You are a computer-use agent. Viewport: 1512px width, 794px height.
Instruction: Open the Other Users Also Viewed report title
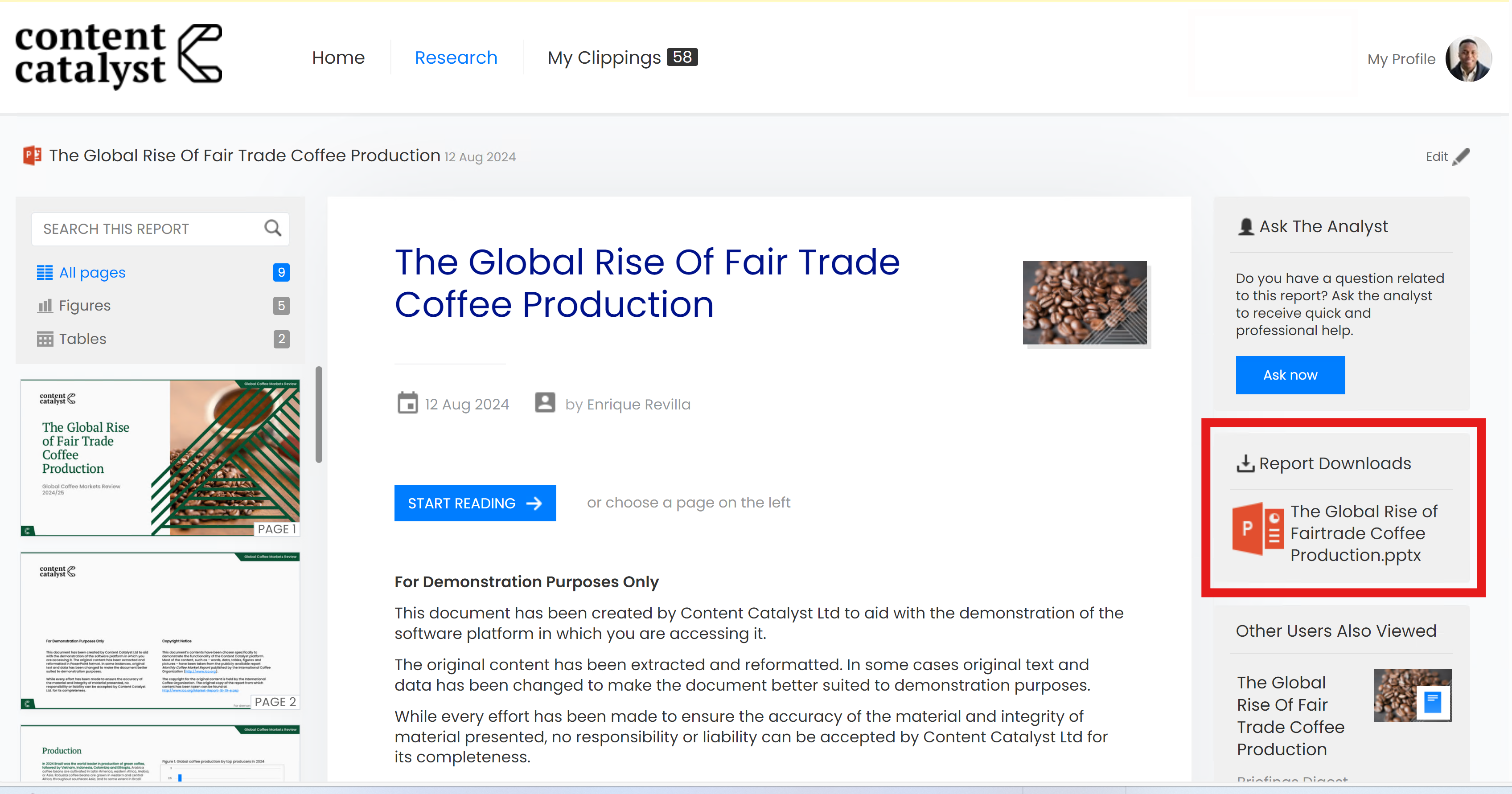tap(1290, 716)
